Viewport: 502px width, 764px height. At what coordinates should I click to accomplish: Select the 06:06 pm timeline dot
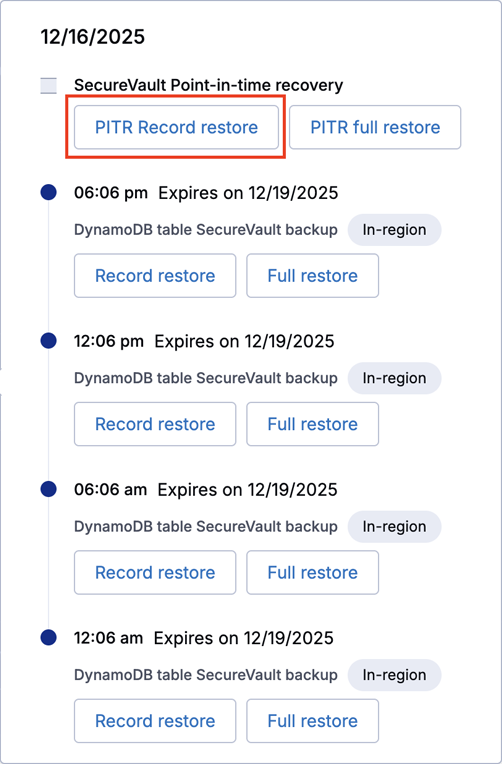[48, 192]
